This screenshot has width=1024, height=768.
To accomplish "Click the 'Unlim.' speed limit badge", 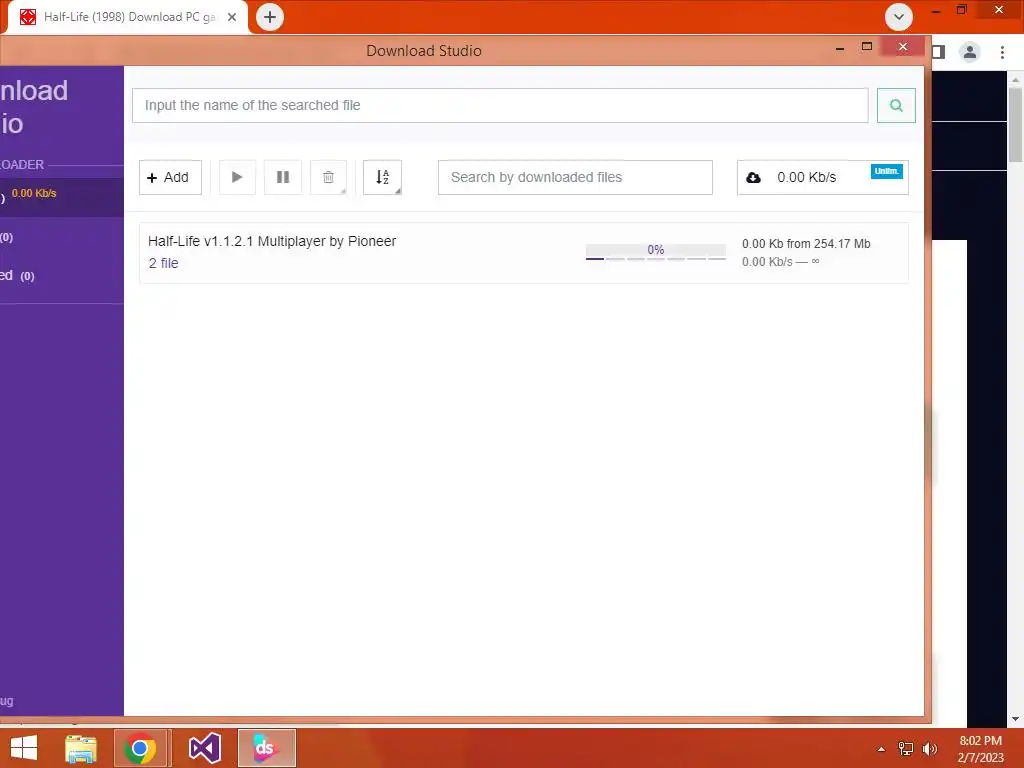I will 886,171.
